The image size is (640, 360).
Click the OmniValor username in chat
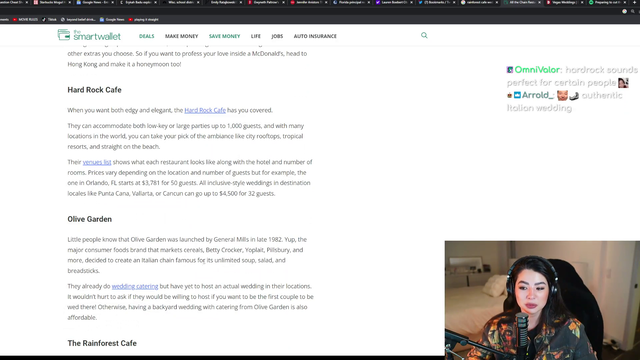538,70
